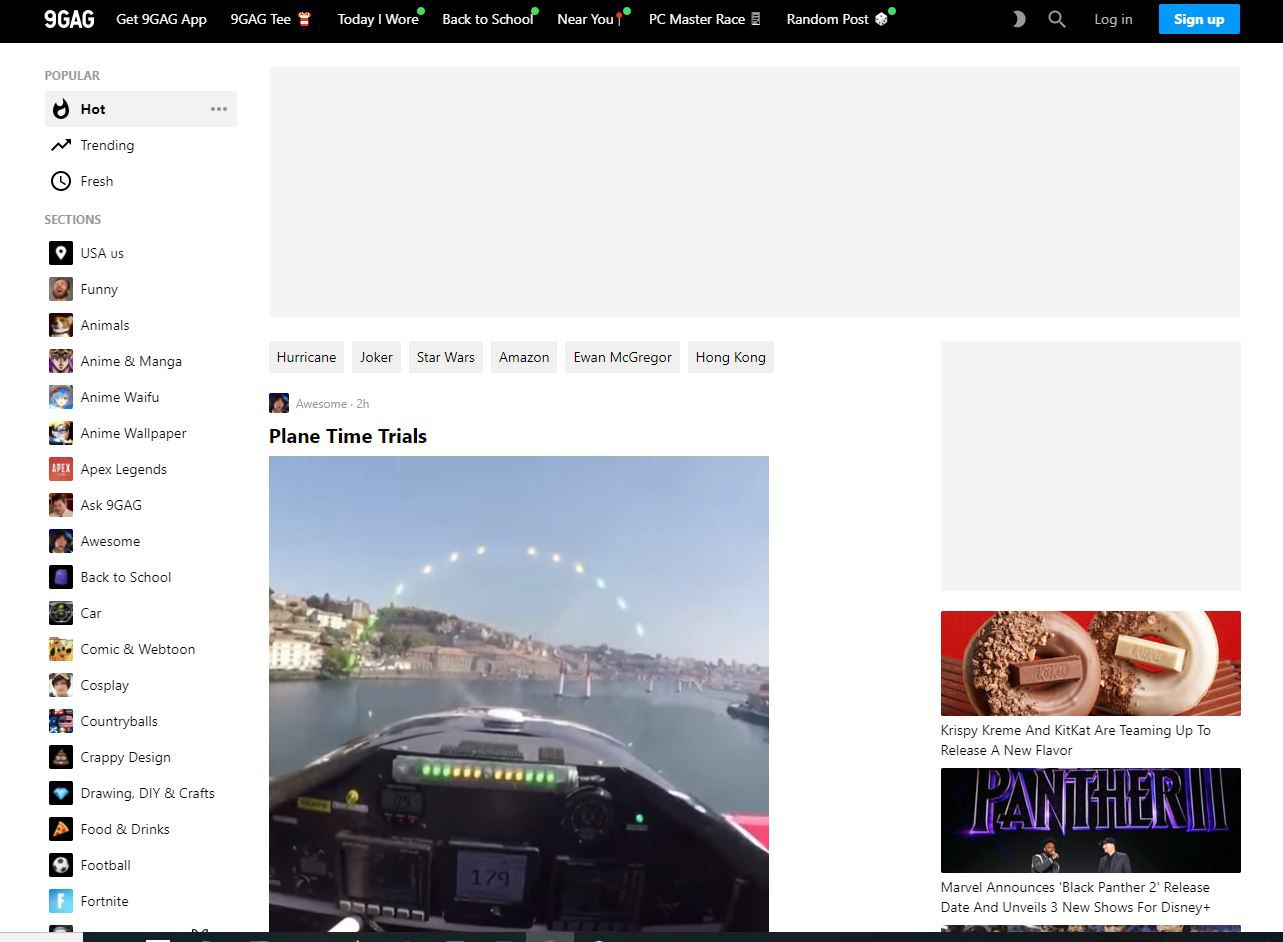Click Fresh label in sidebar
Image resolution: width=1283 pixels, height=942 pixels.
tap(97, 181)
